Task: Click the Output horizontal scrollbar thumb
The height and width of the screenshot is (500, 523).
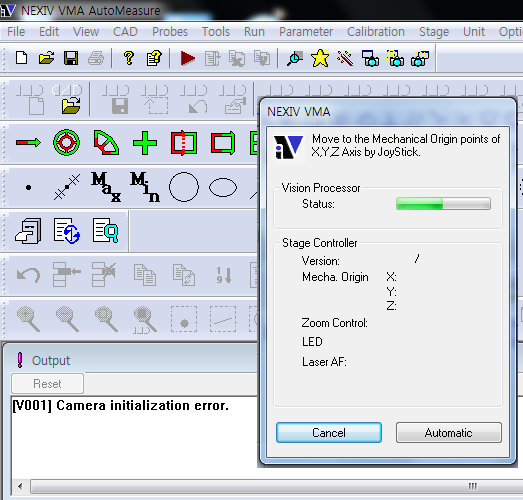Action: click(277, 486)
